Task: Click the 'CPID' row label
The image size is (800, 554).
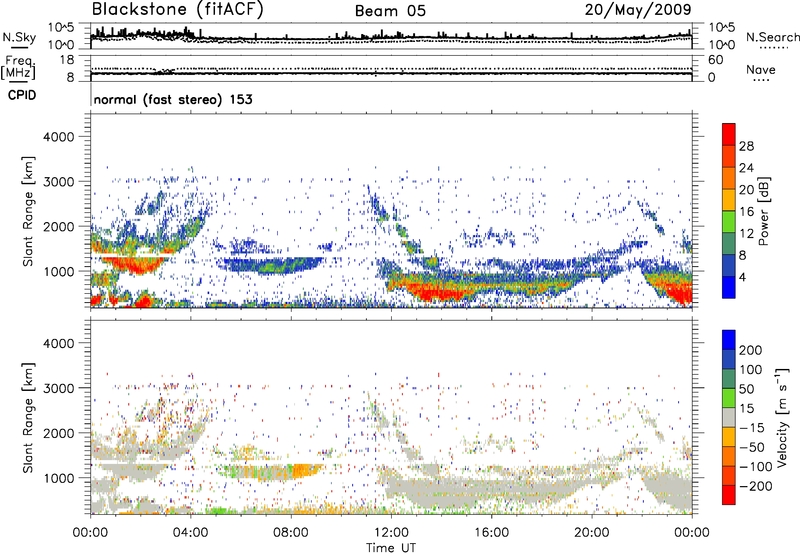Action: 22,95
